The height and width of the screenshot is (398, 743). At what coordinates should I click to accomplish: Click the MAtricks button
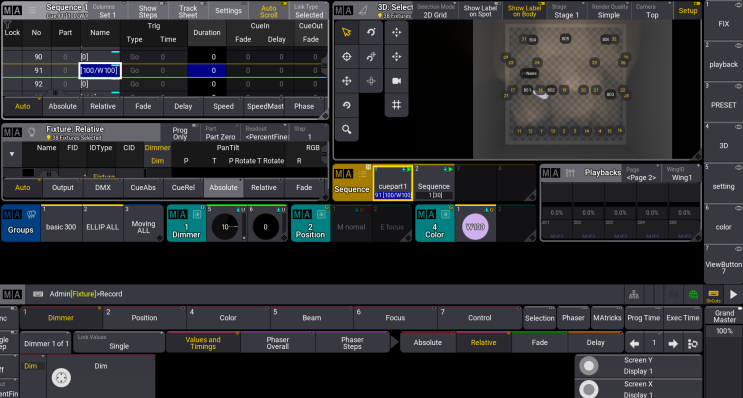[x=607, y=318]
